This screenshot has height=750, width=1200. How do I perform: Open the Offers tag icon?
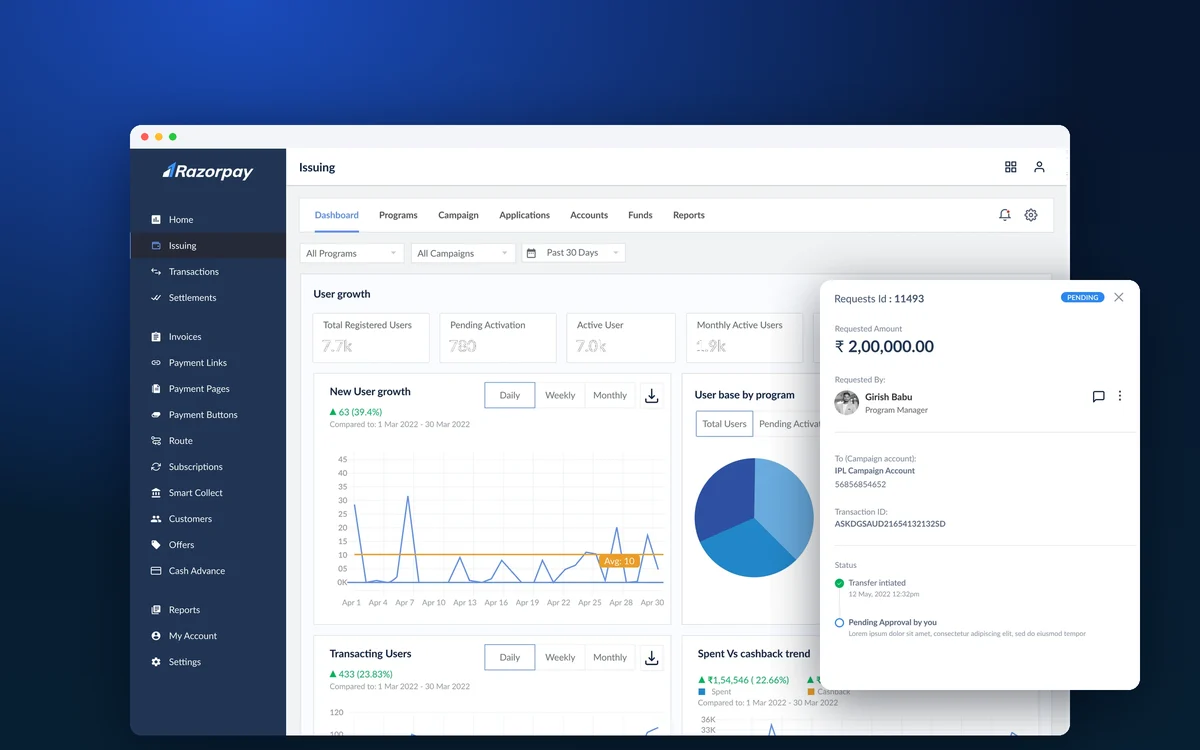tap(156, 545)
